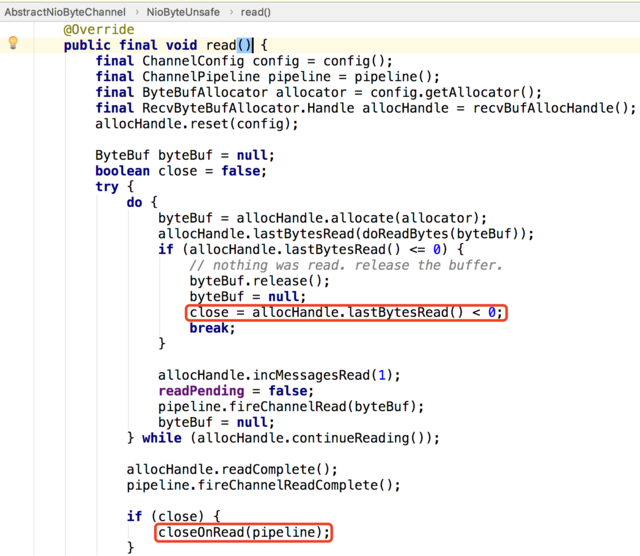Click the break statement
This screenshot has width=640, height=556.
coord(212,328)
